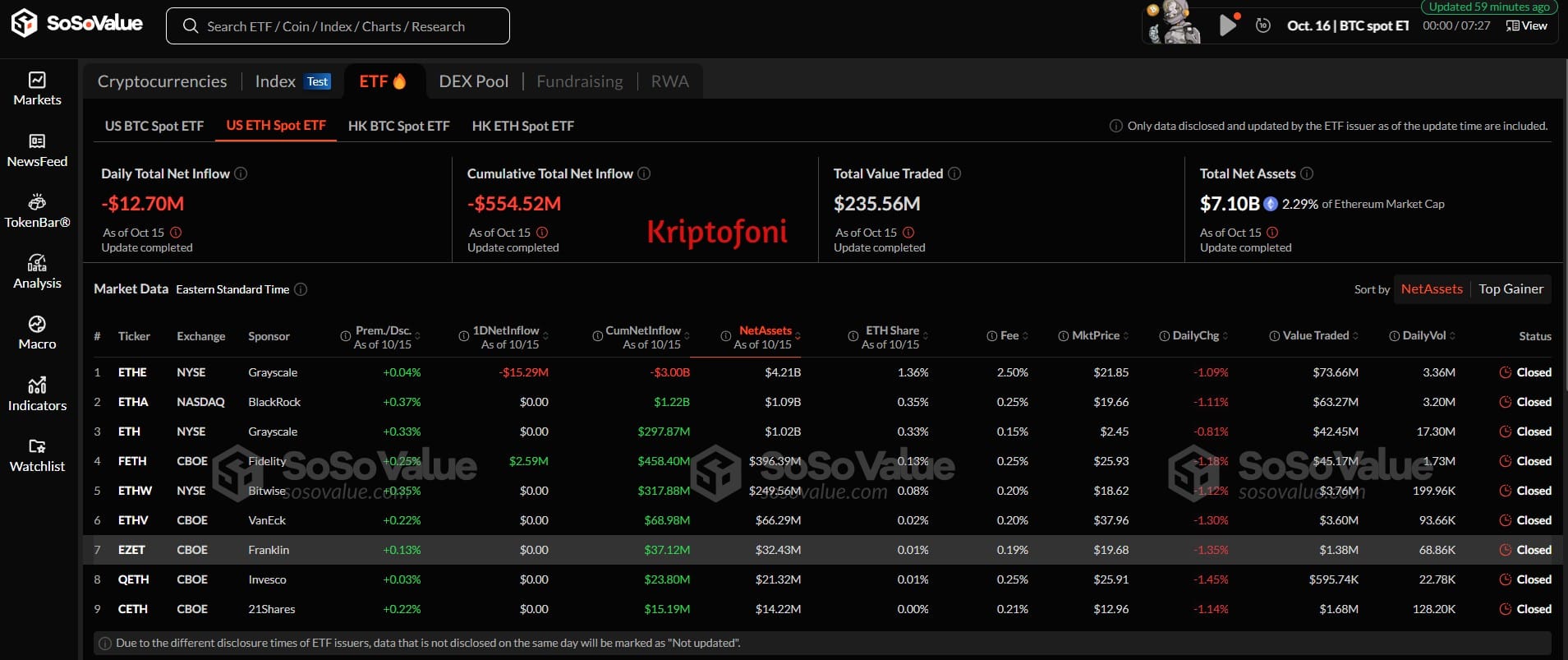Click the Closed status icon for ETHE
Screen dimensions: 1568x660
(x=1506, y=372)
